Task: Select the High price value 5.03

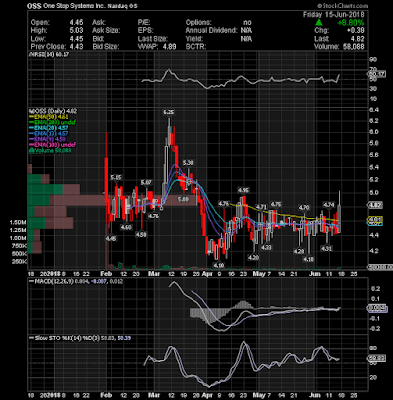Action: point(76,30)
